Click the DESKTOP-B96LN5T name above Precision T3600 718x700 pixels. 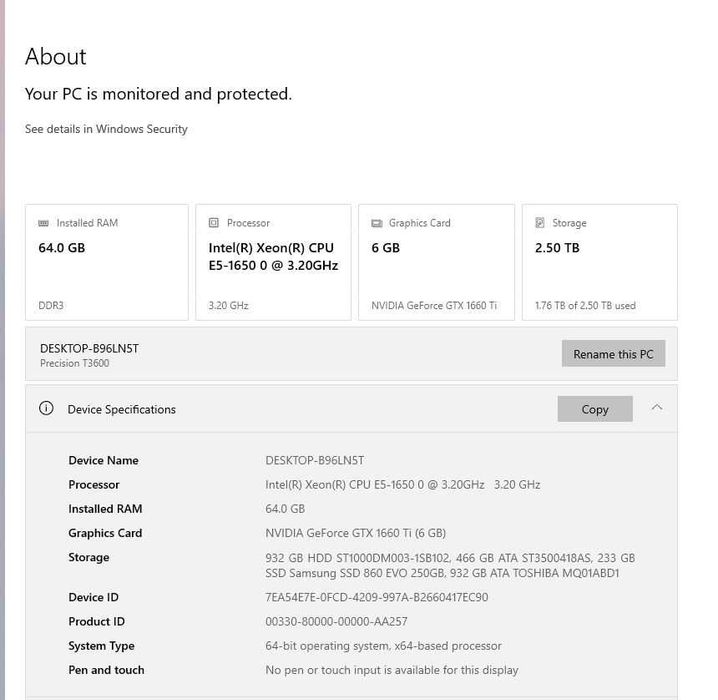click(89, 348)
